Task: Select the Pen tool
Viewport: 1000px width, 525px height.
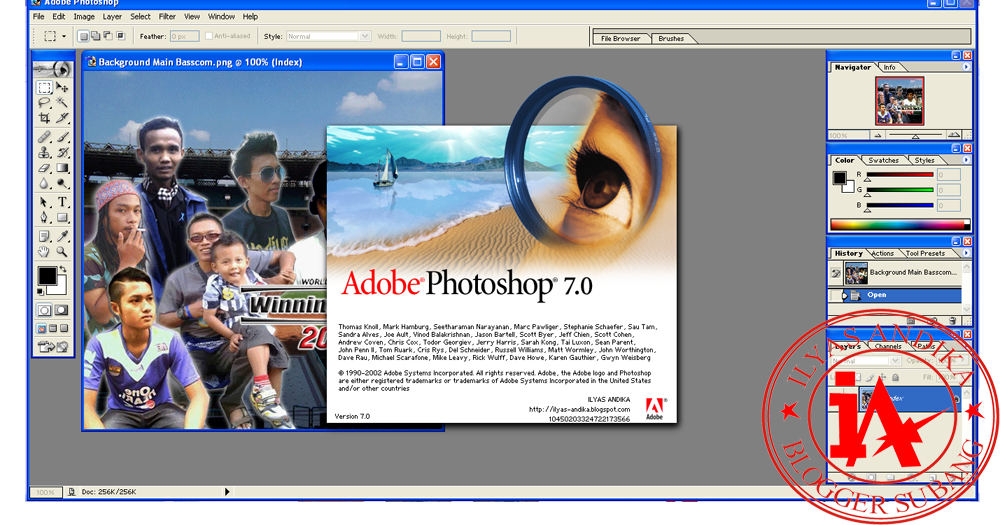Action: (45, 218)
